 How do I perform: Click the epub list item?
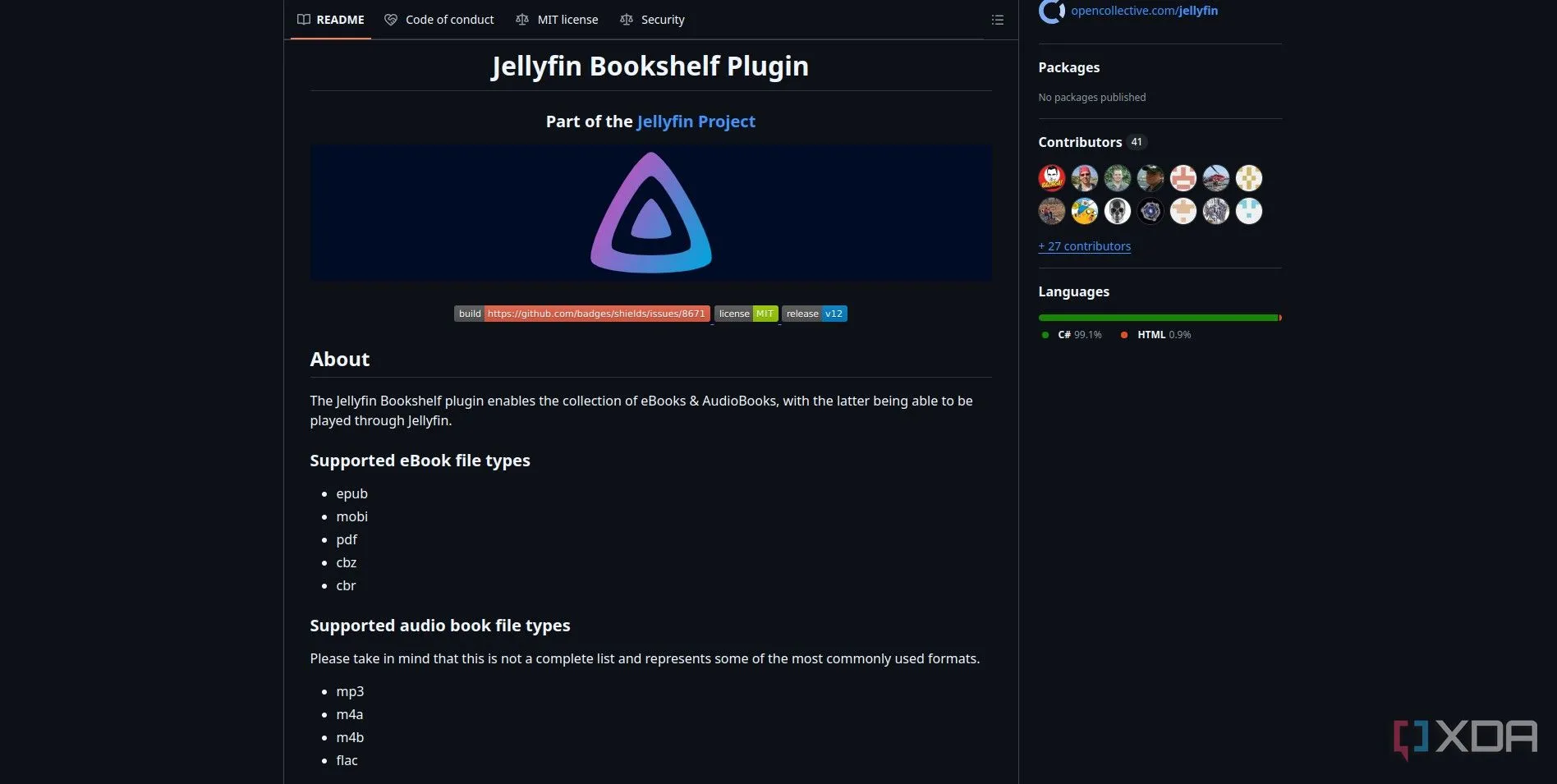351,493
